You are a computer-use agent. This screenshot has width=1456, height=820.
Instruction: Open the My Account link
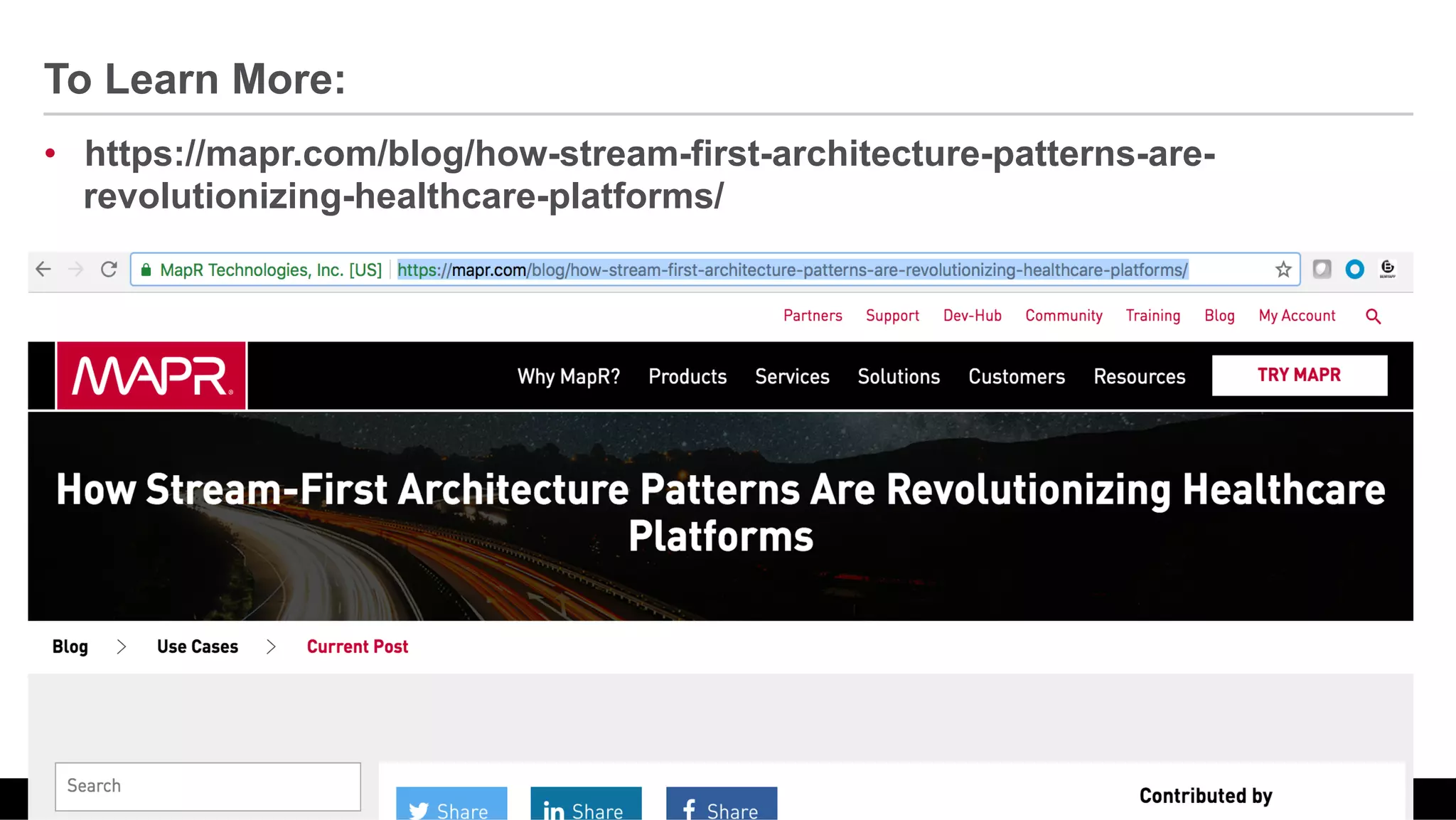pyautogui.click(x=1297, y=316)
